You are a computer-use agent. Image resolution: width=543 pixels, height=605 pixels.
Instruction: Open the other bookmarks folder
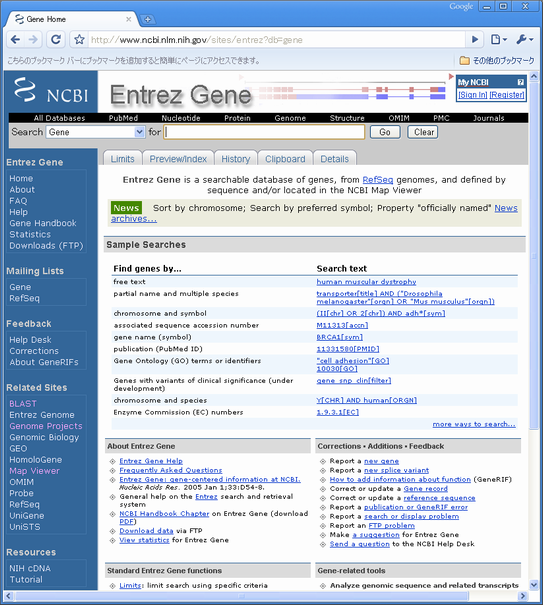click(x=497, y=61)
